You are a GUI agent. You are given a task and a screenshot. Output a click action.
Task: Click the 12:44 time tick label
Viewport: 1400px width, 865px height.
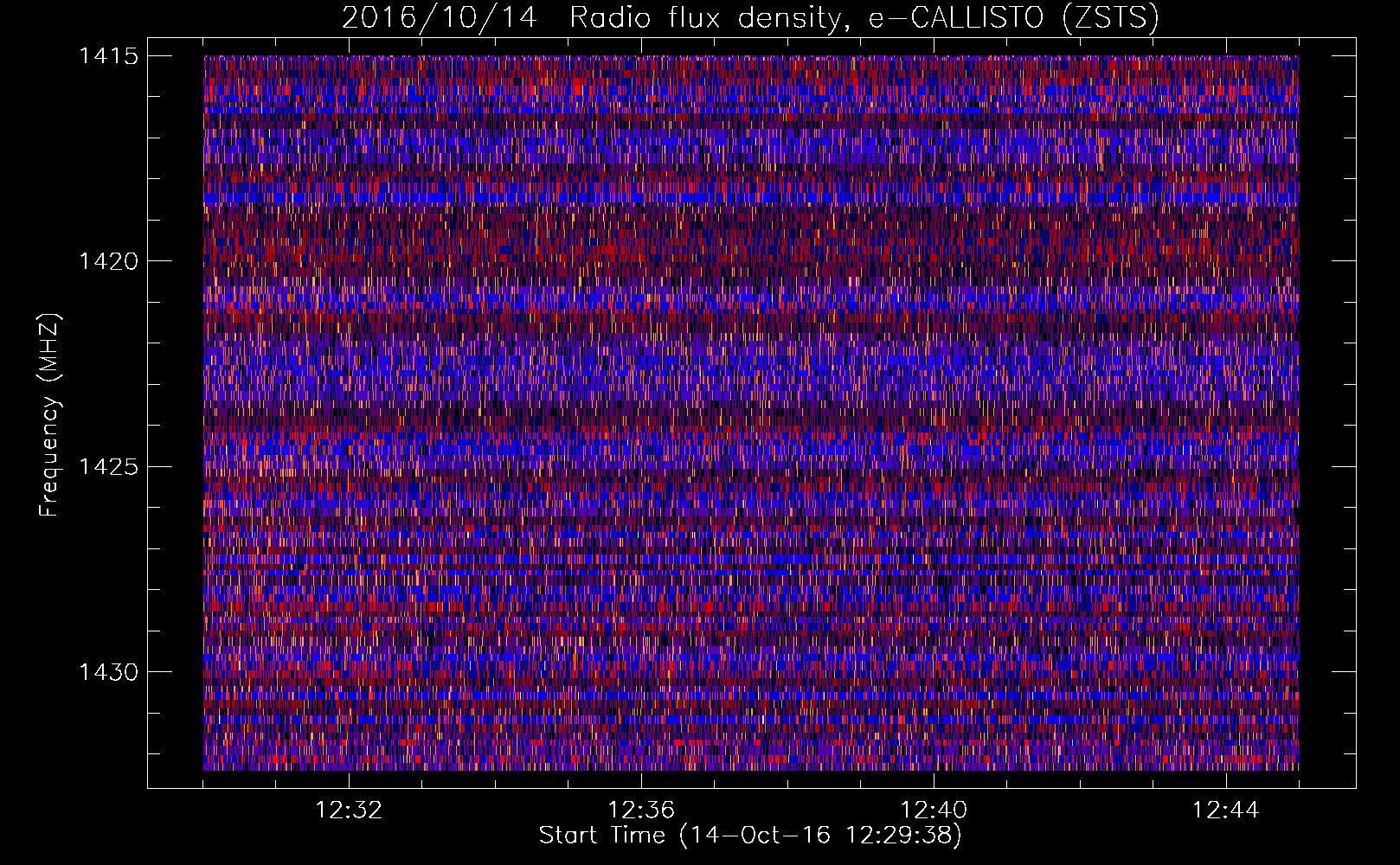1226,811
